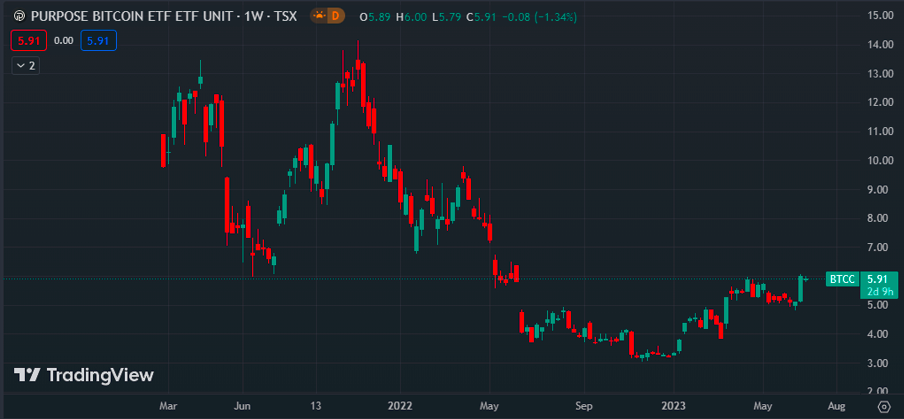Click the PURPOSE BITCOIN ETF ETF UNIT title
The width and height of the screenshot is (904, 419).
pyautogui.click(x=130, y=16)
